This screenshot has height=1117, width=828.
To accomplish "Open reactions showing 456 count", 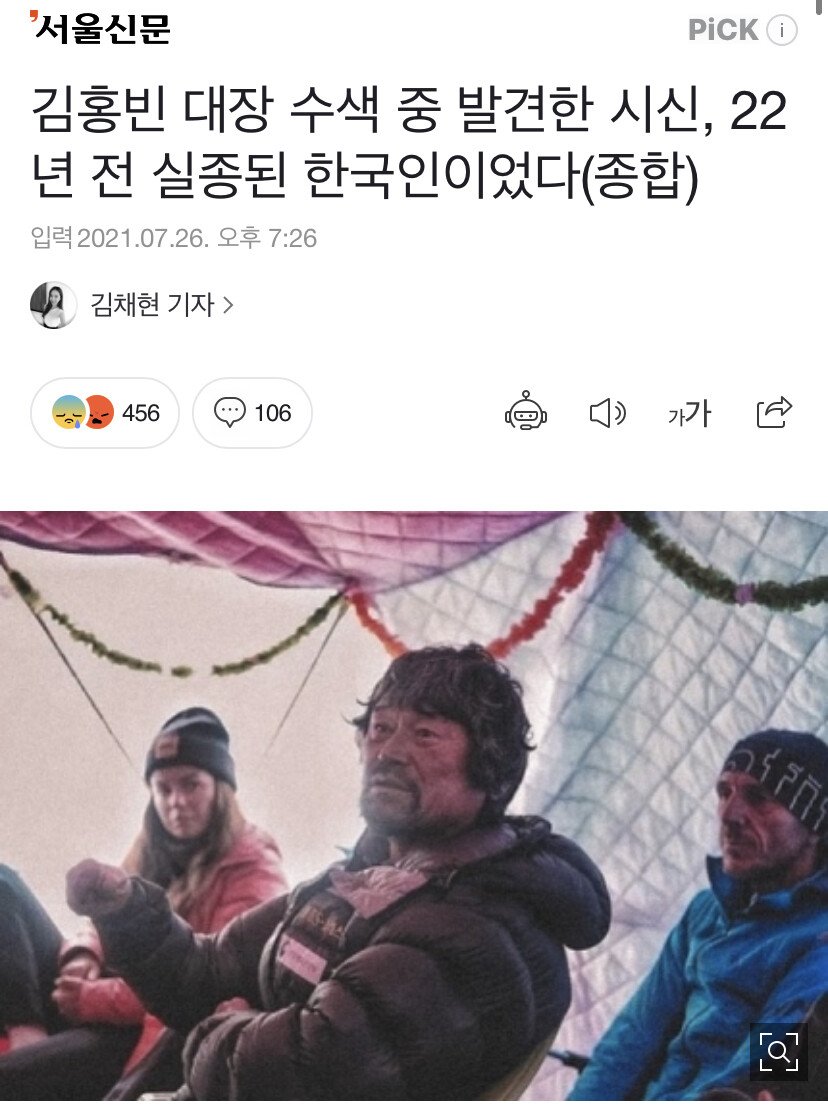I will click(105, 413).
